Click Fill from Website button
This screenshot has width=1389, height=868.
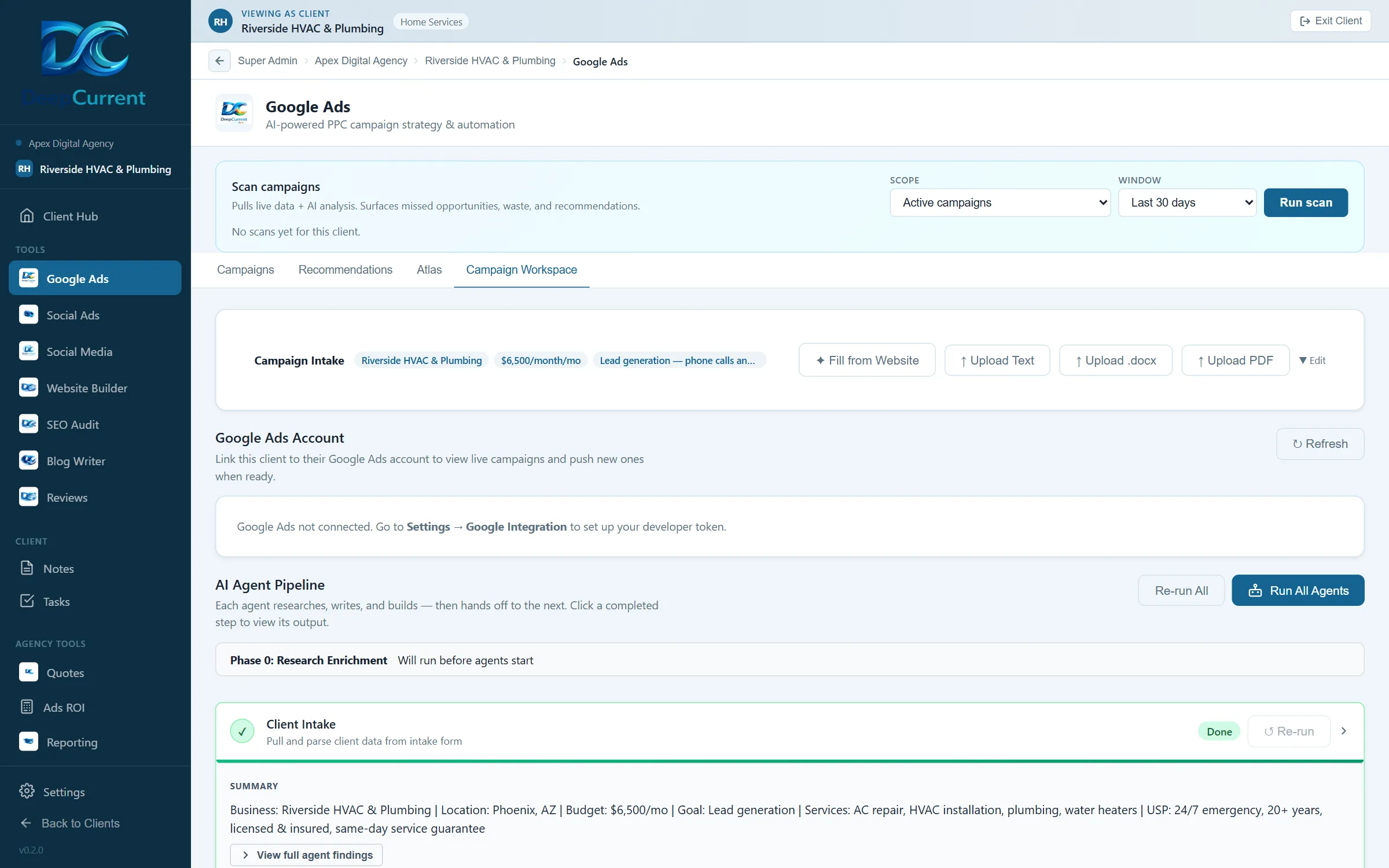tap(867, 360)
